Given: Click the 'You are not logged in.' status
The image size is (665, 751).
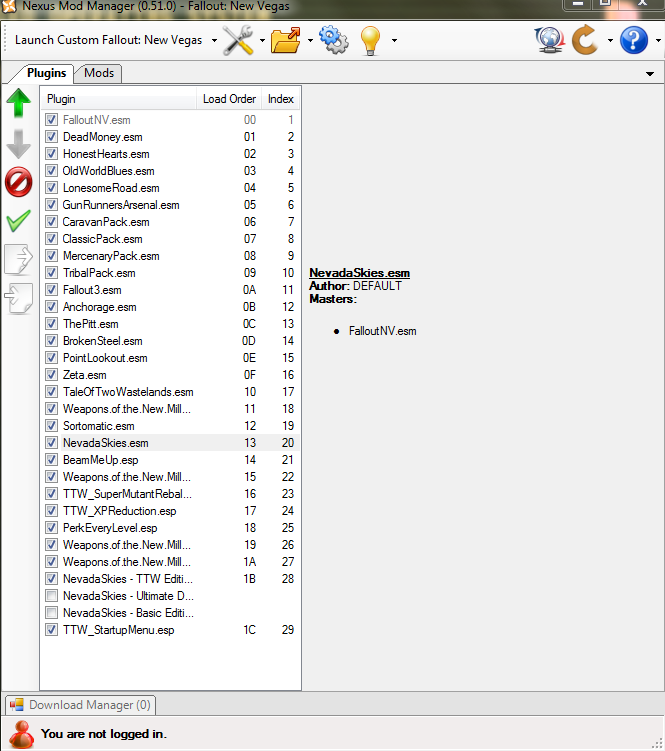Looking at the screenshot, I should point(104,734).
